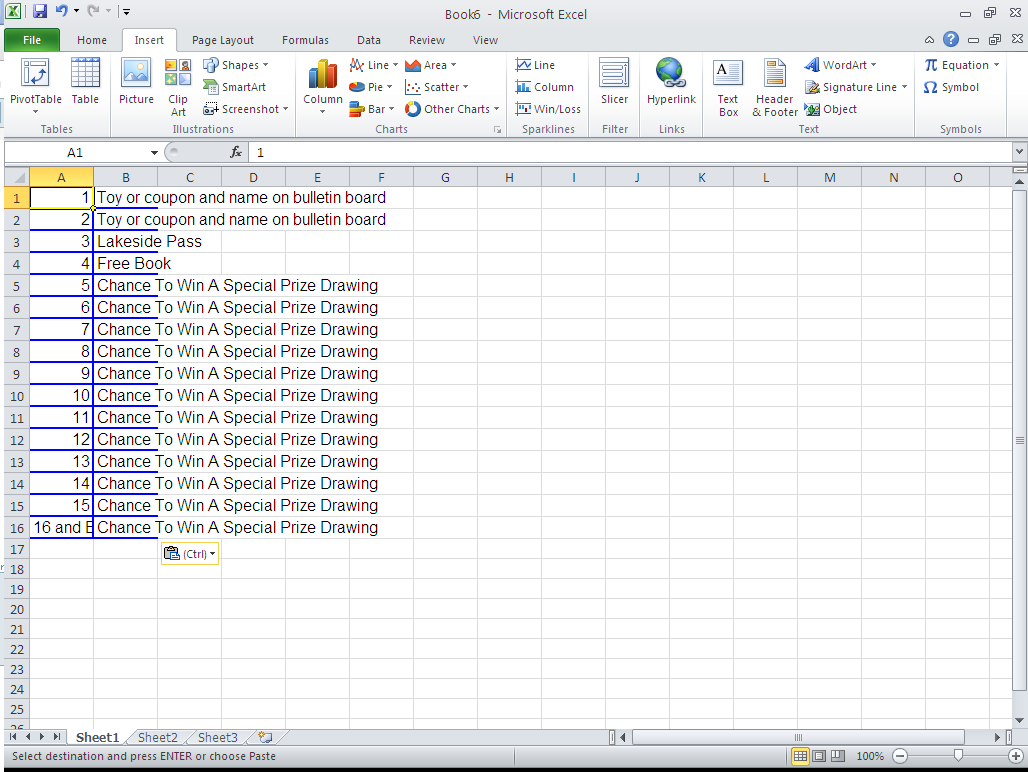Select row 17 header
1028x772 pixels.
(x=17, y=550)
